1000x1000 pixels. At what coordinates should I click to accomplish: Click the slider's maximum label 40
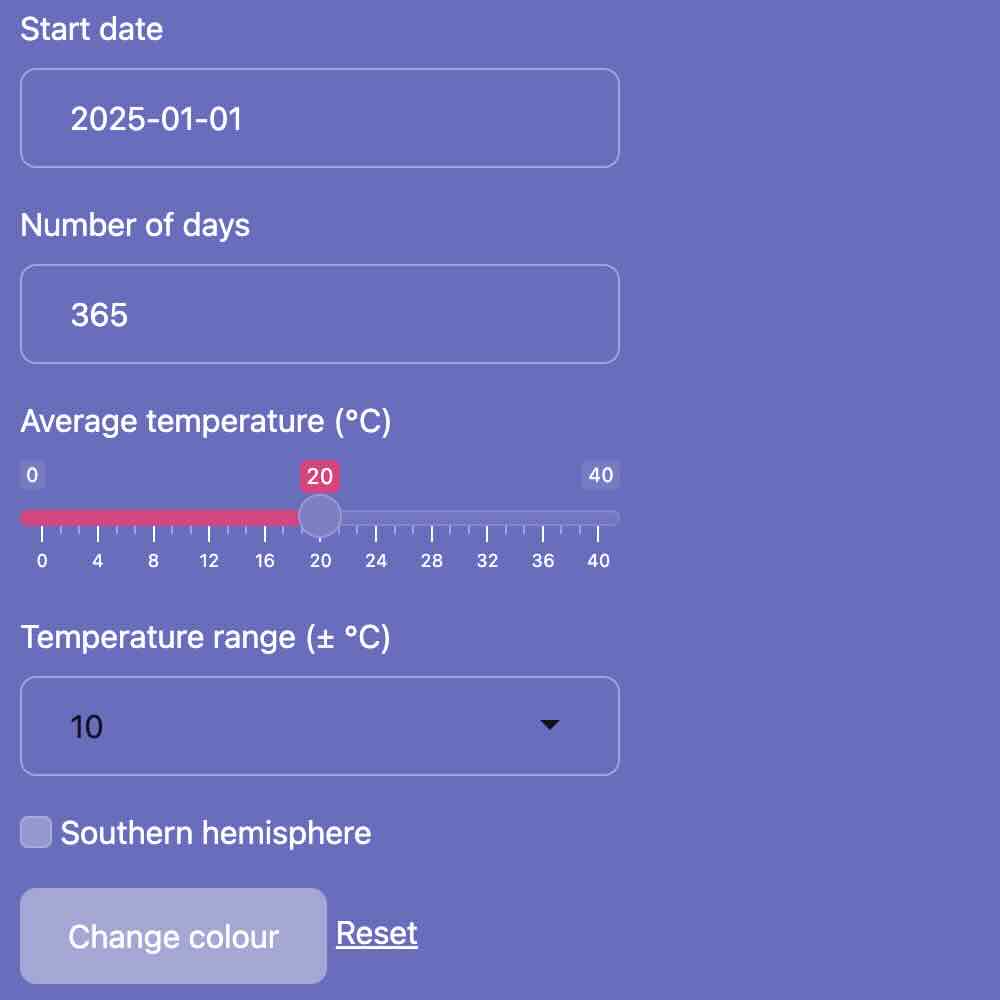coord(601,475)
